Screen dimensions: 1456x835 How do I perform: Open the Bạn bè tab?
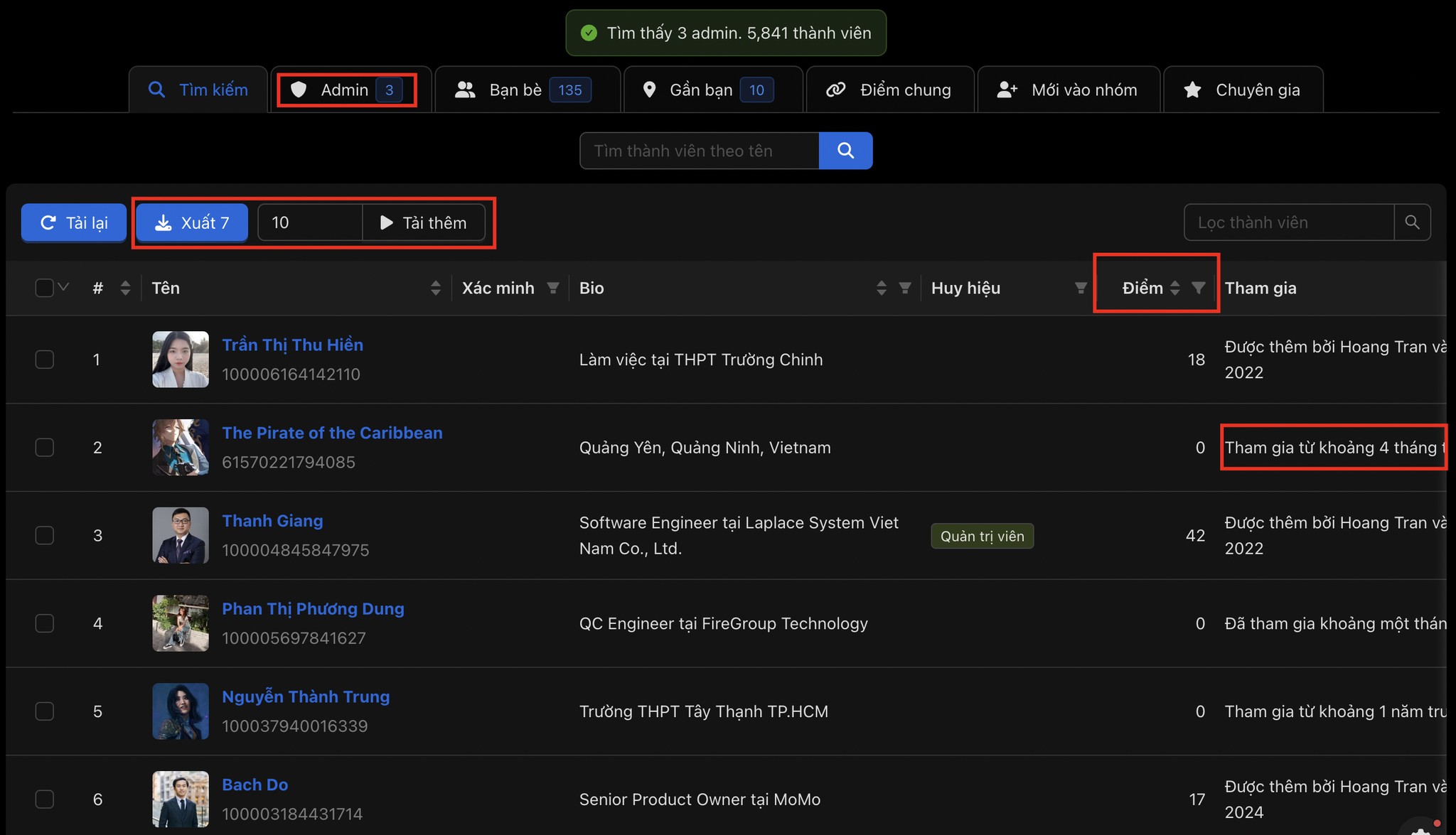coord(528,90)
